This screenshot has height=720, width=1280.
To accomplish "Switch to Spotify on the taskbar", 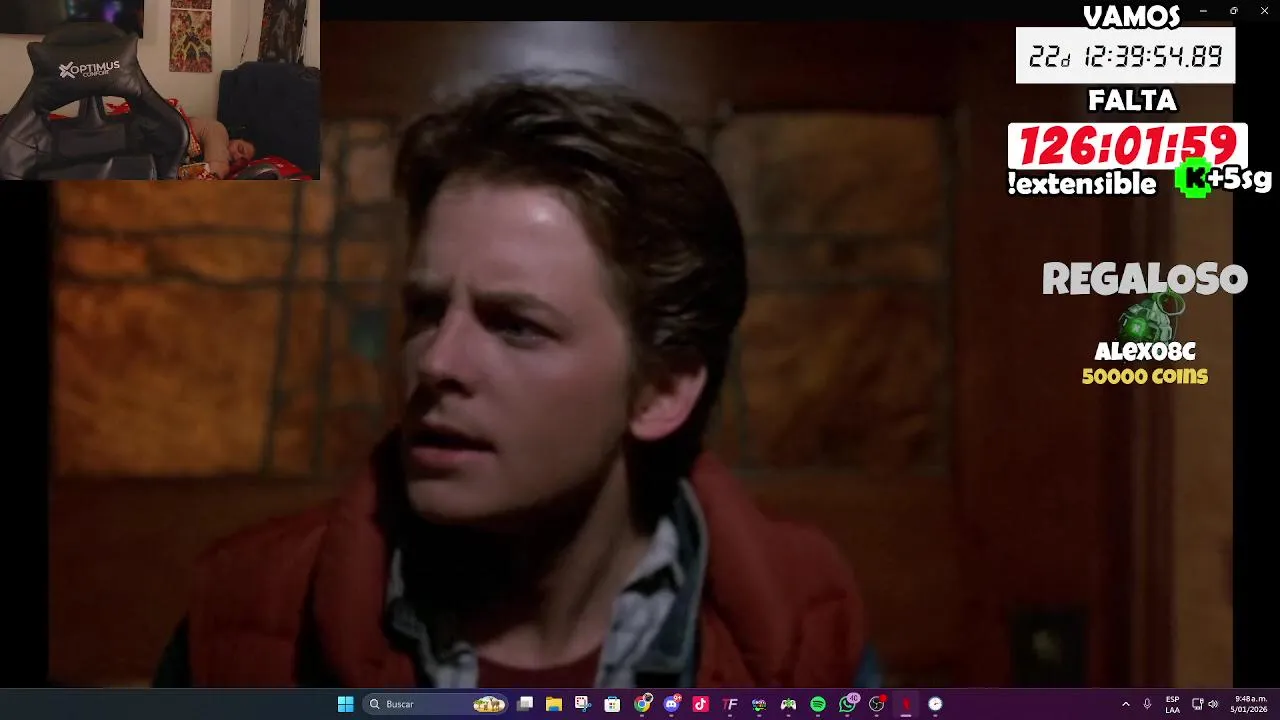I will (x=818, y=704).
